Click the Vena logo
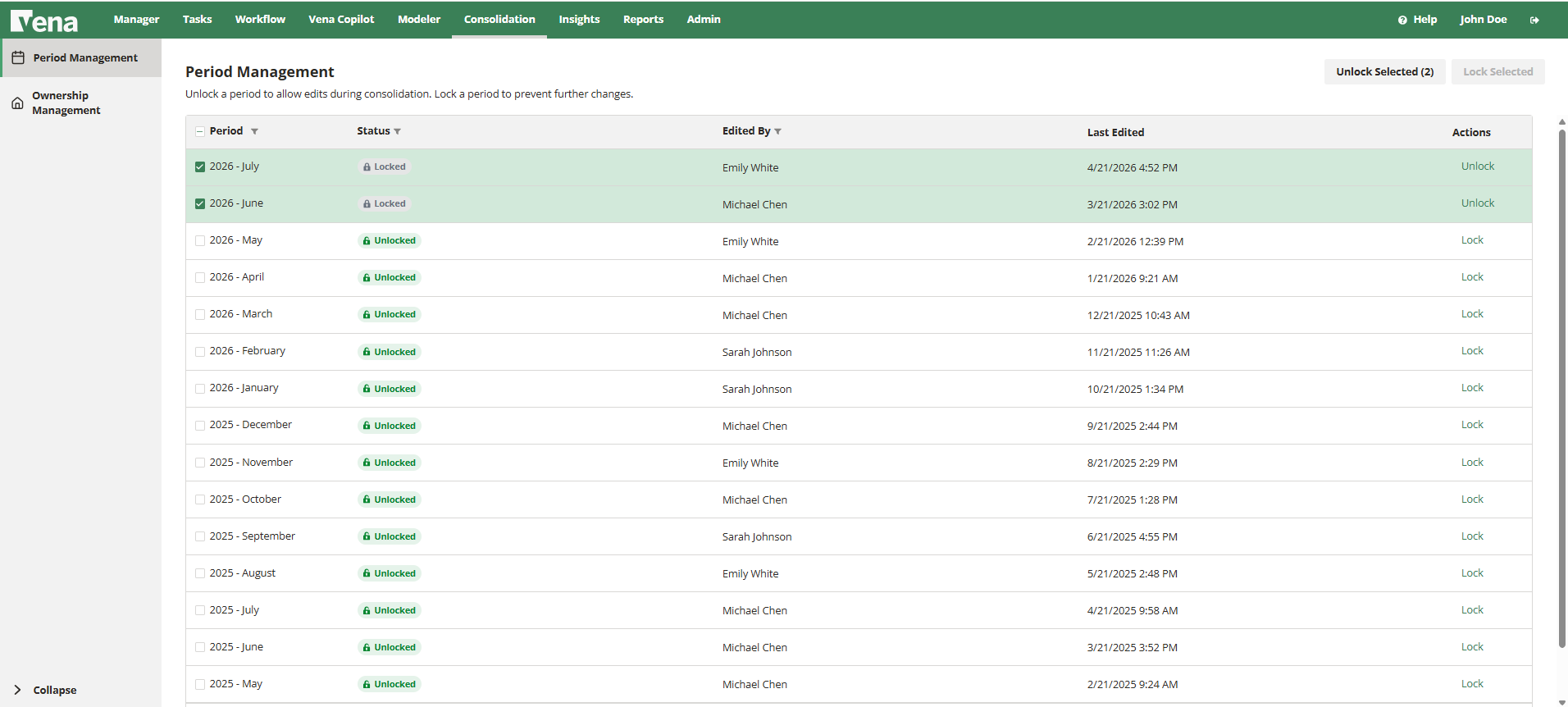This screenshot has height=707, width=1568. coord(44,21)
